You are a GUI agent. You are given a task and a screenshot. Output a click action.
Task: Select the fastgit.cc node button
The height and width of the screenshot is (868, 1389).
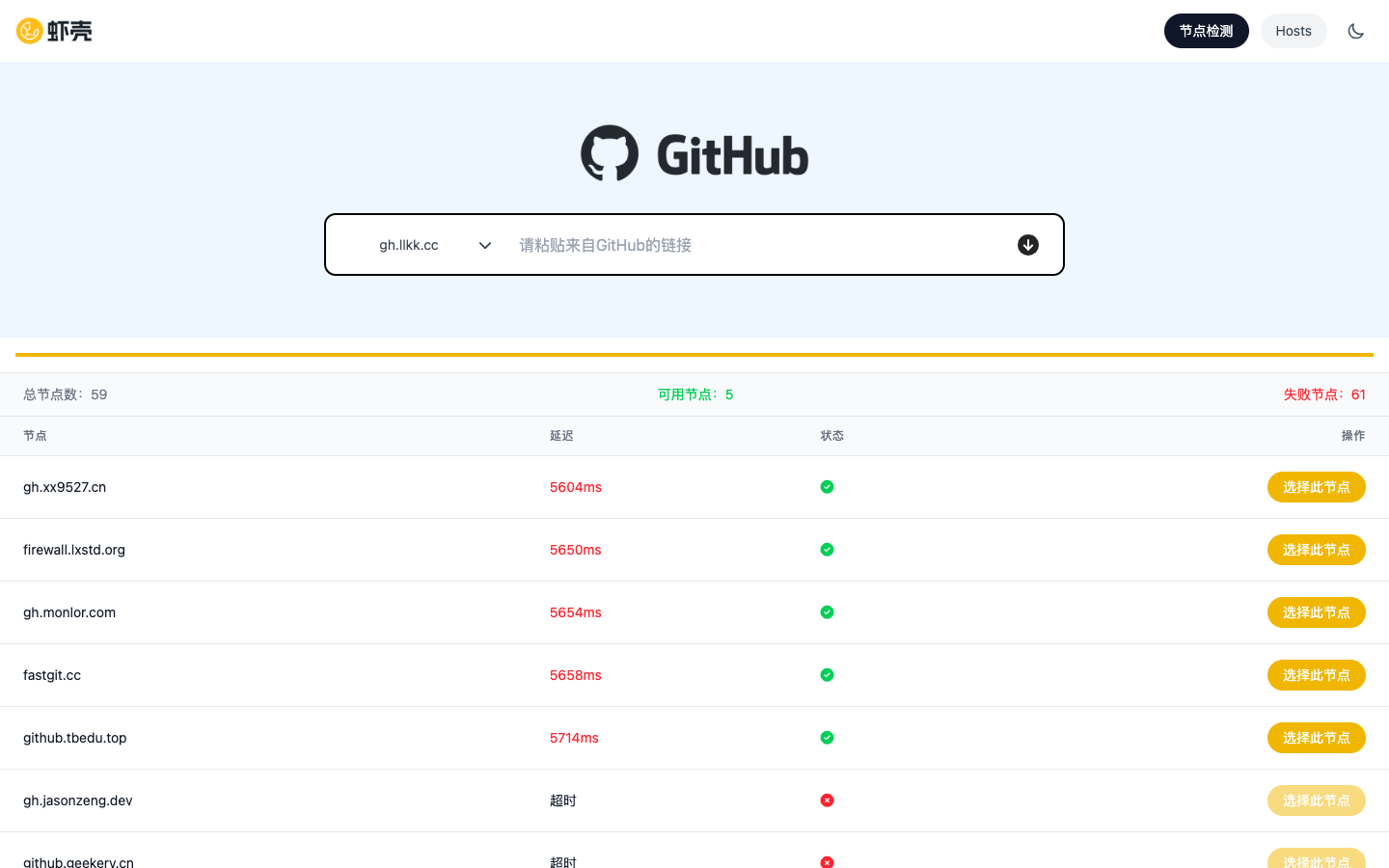1317,675
